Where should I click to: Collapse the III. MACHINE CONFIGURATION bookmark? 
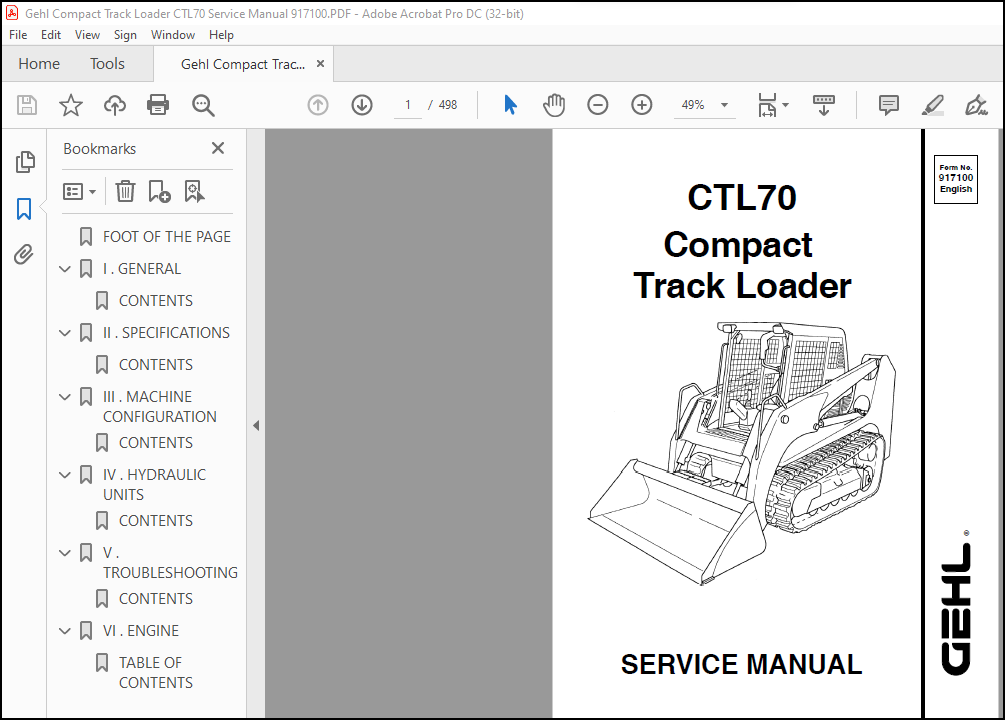point(65,397)
